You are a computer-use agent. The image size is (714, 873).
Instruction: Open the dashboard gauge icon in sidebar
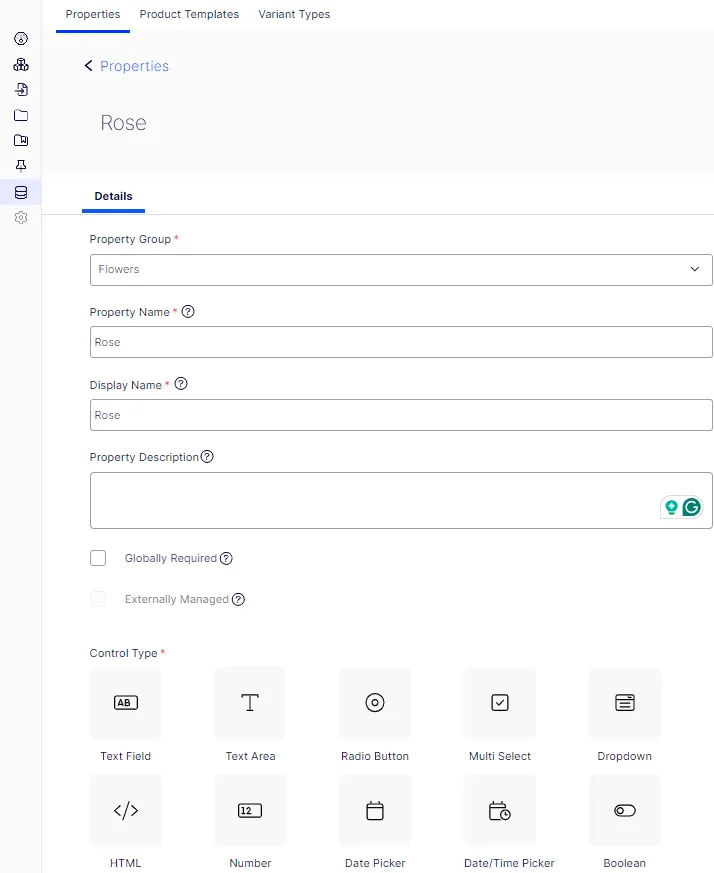21,38
